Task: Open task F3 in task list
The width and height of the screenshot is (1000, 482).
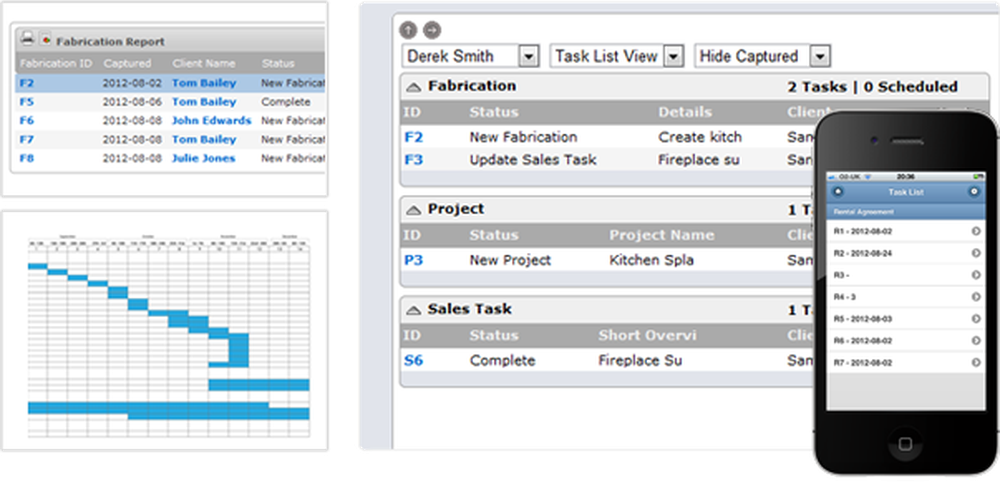Action: [x=414, y=160]
